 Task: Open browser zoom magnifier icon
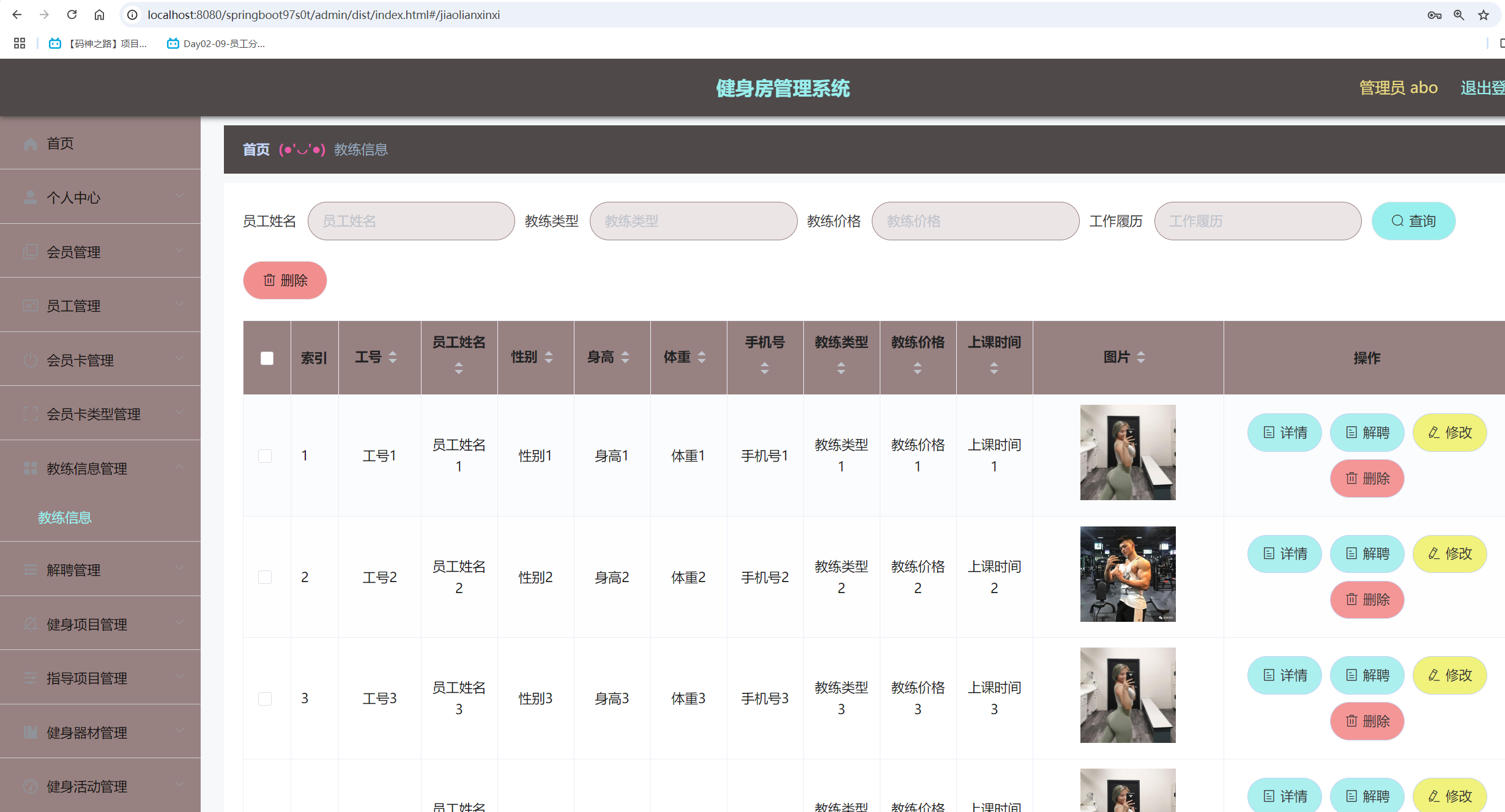[x=1459, y=15]
